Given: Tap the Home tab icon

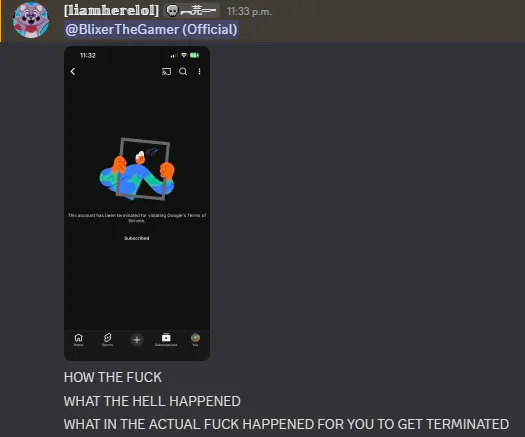Looking at the screenshot, I should coord(78,339).
